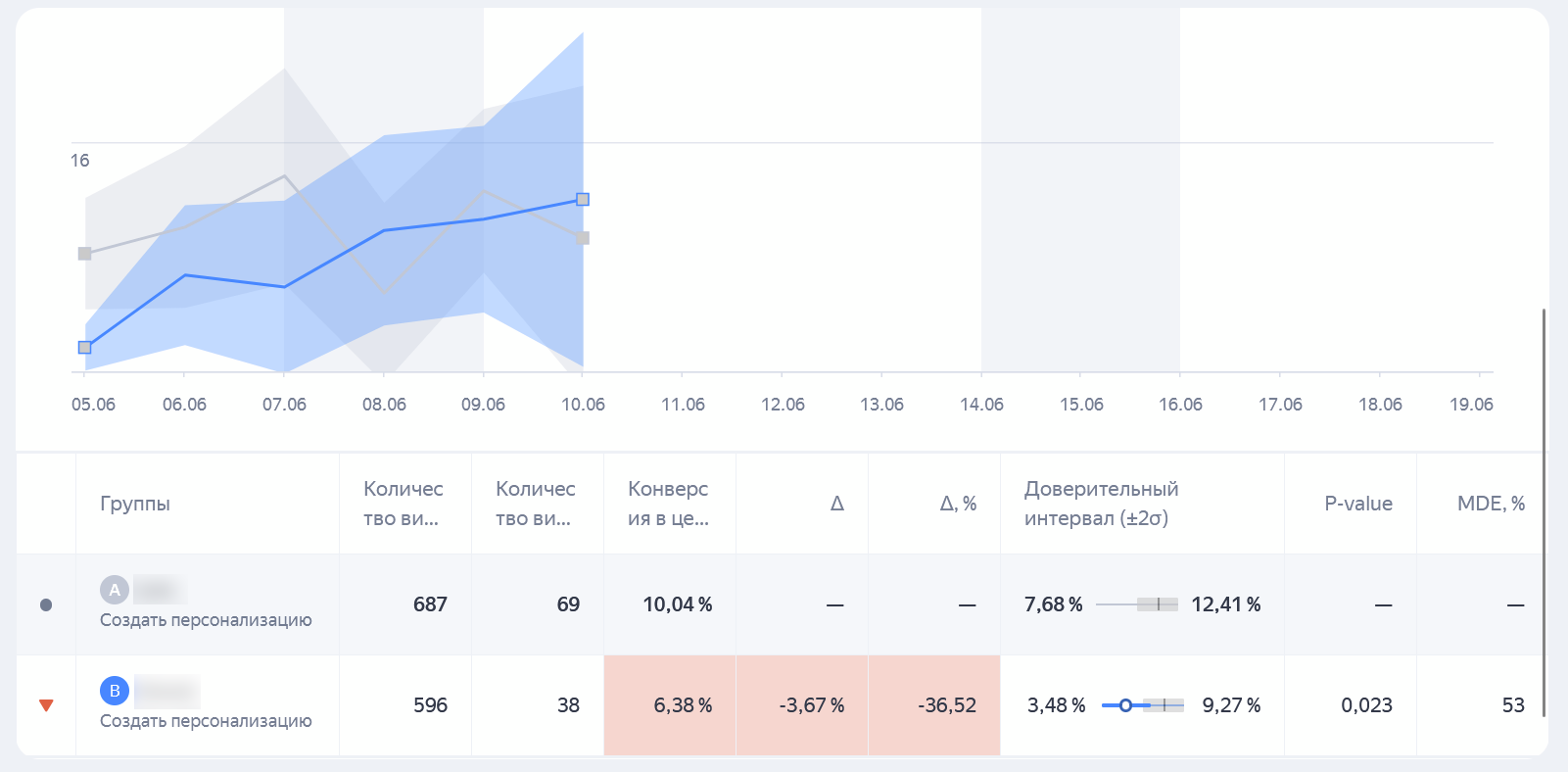Click the gray line start marker at 05.06
The height and width of the screenshot is (772, 1568).
tap(85, 254)
